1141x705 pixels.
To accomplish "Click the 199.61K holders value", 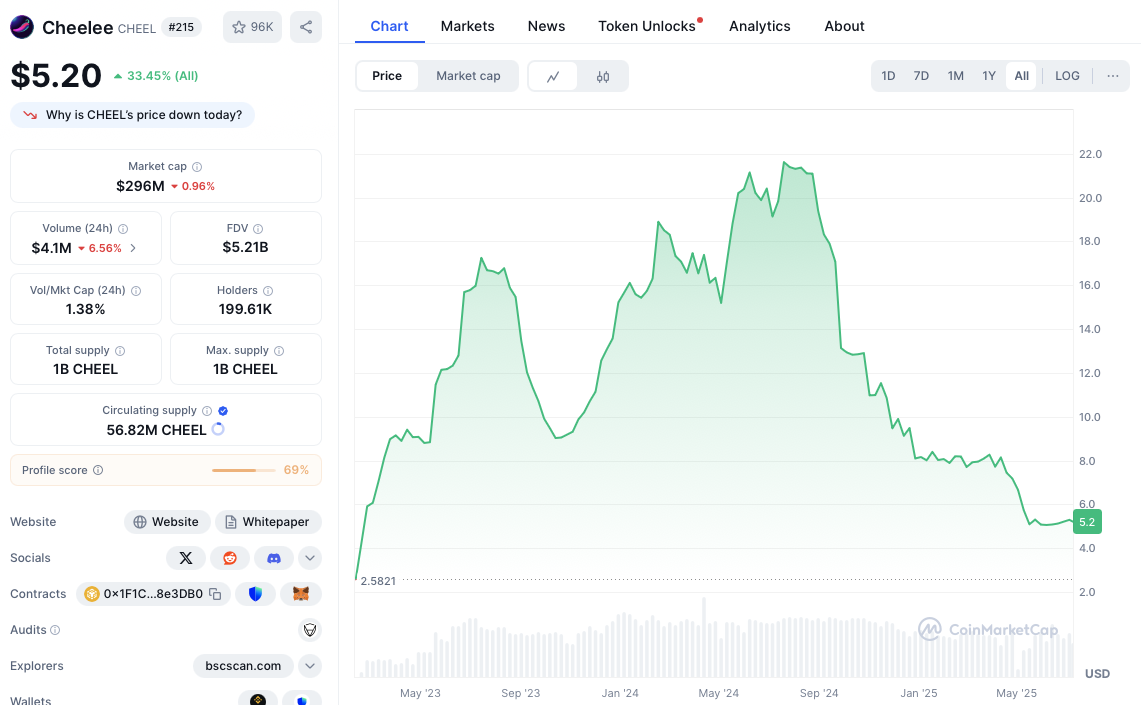I will pos(245,309).
